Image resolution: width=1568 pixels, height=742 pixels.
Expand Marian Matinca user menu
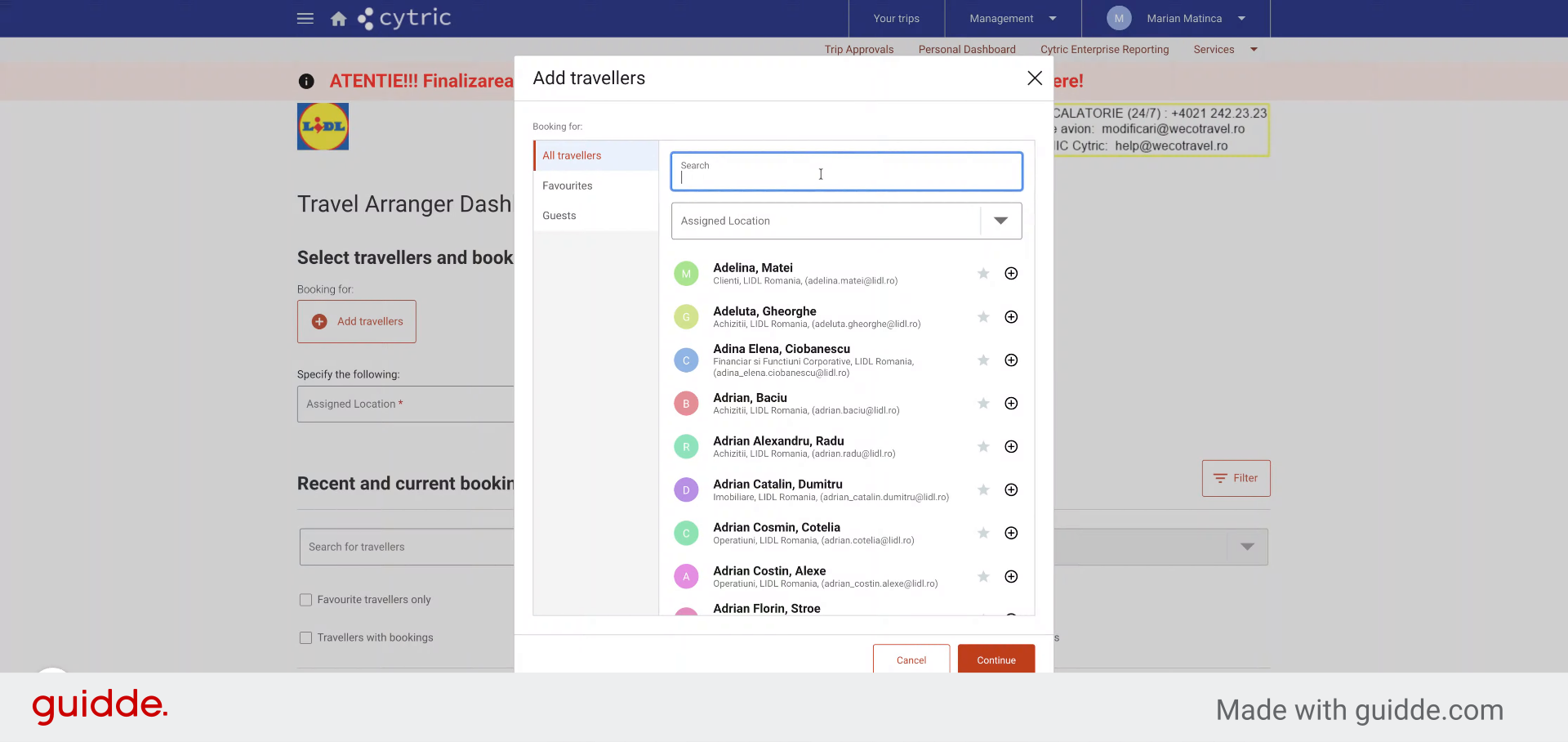click(x=1176, y=18)
